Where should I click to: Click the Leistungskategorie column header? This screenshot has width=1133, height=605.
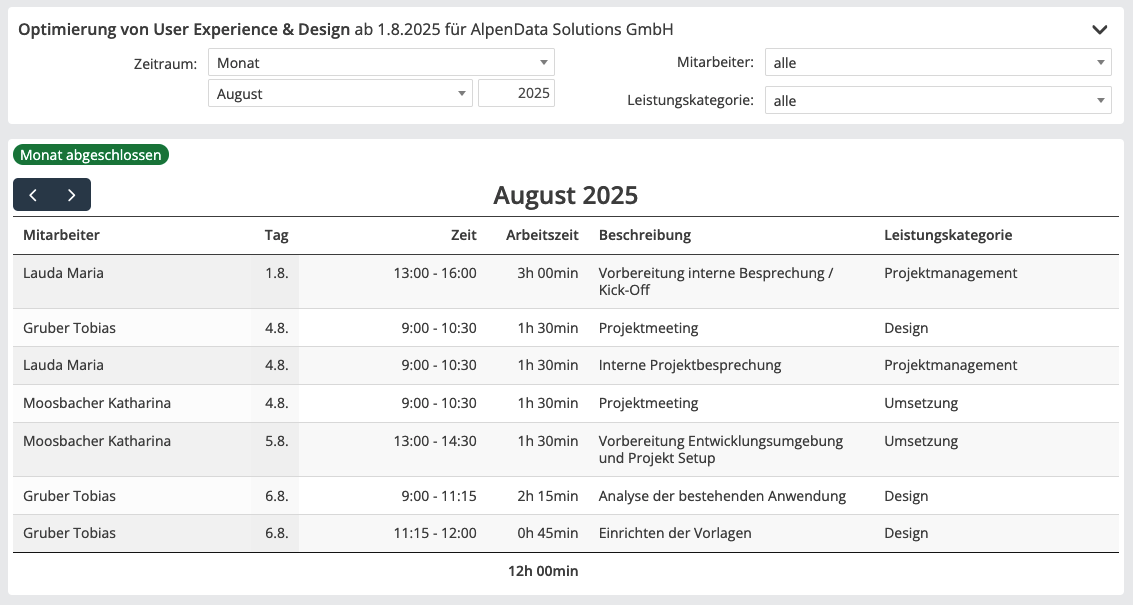[948, 235]
